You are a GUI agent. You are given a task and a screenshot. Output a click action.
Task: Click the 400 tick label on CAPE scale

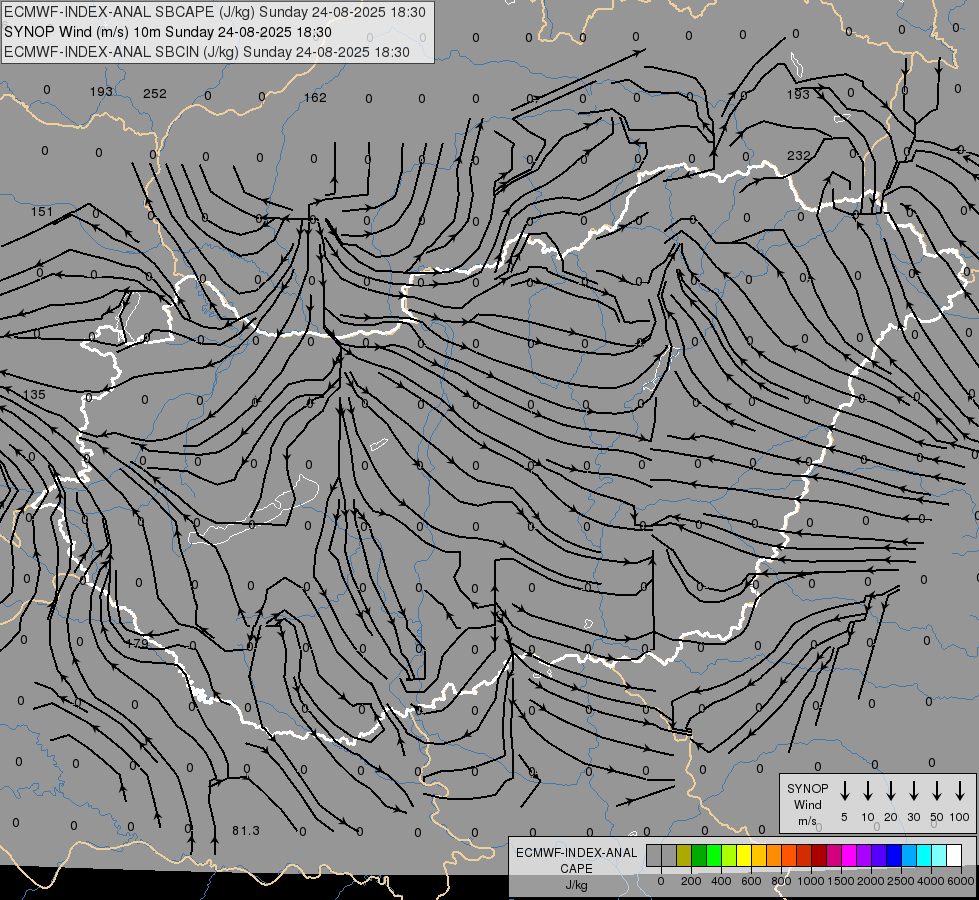(721, 881)
